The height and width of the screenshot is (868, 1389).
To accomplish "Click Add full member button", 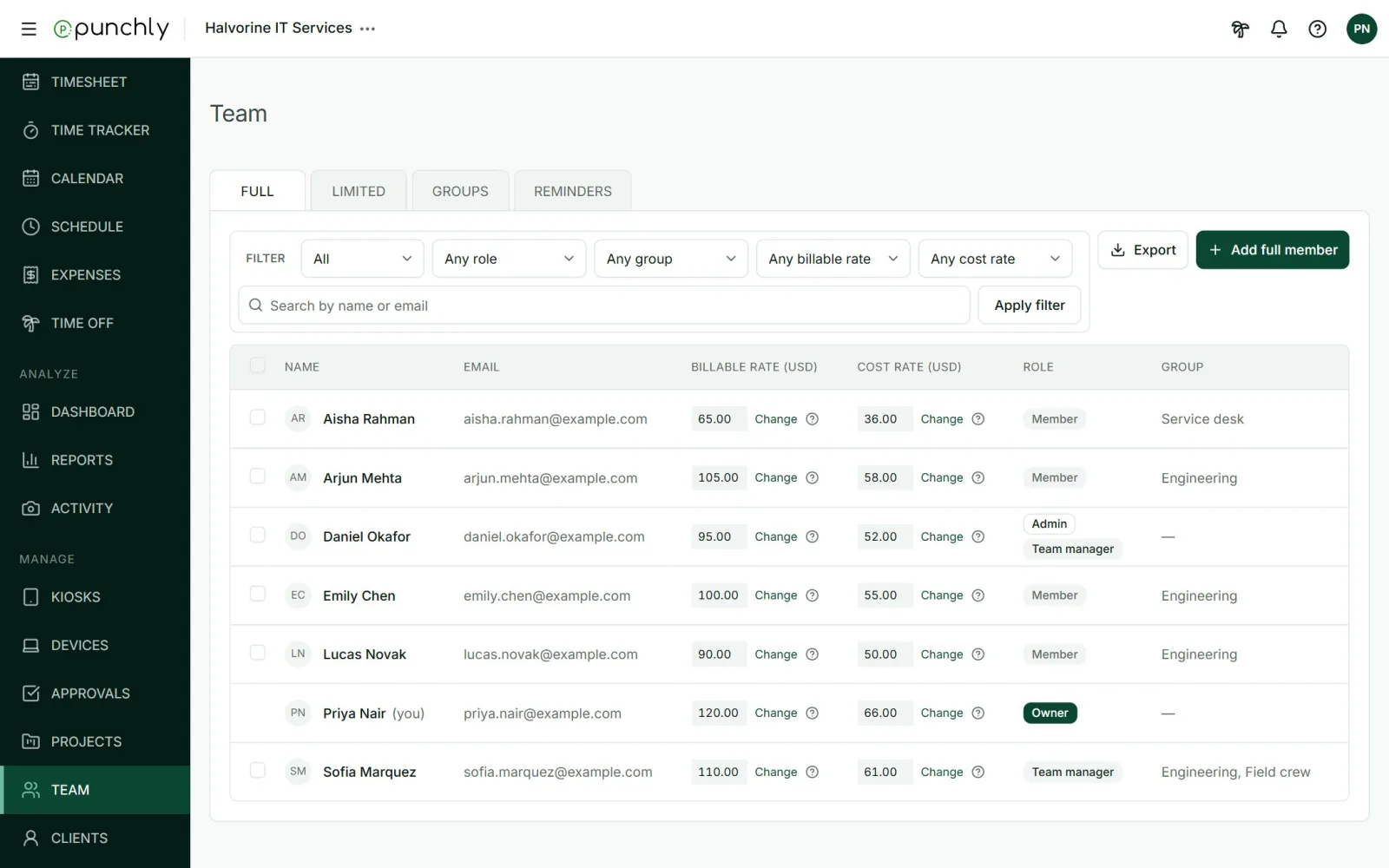I will pyautogui.click(x=1272, y=250).
